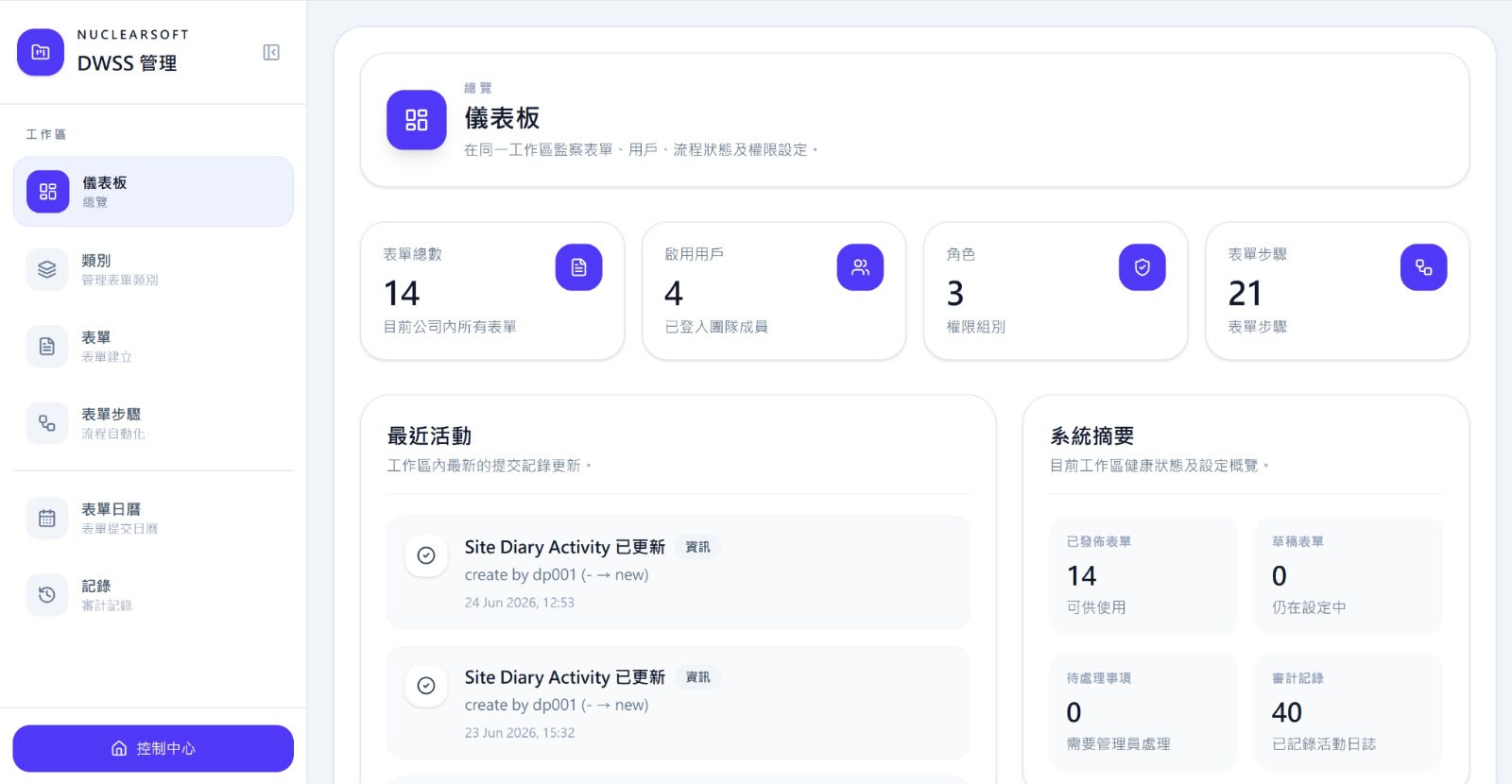This screenshot has width=1512, height=784.
Task: Click the 14 value on the 表單總數 card
Action: (402, 294)
